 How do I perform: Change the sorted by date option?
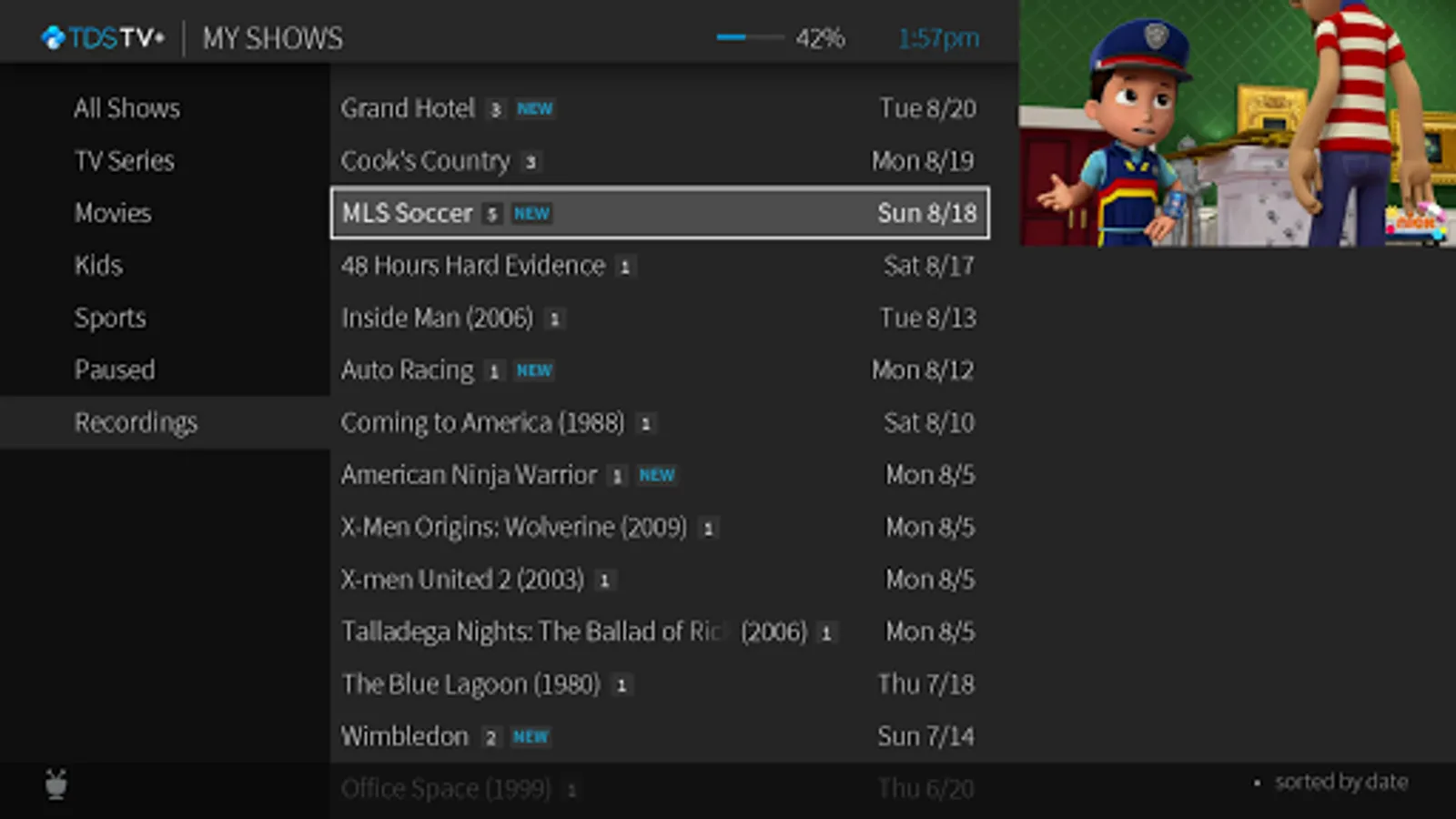tap(1340, 782)
